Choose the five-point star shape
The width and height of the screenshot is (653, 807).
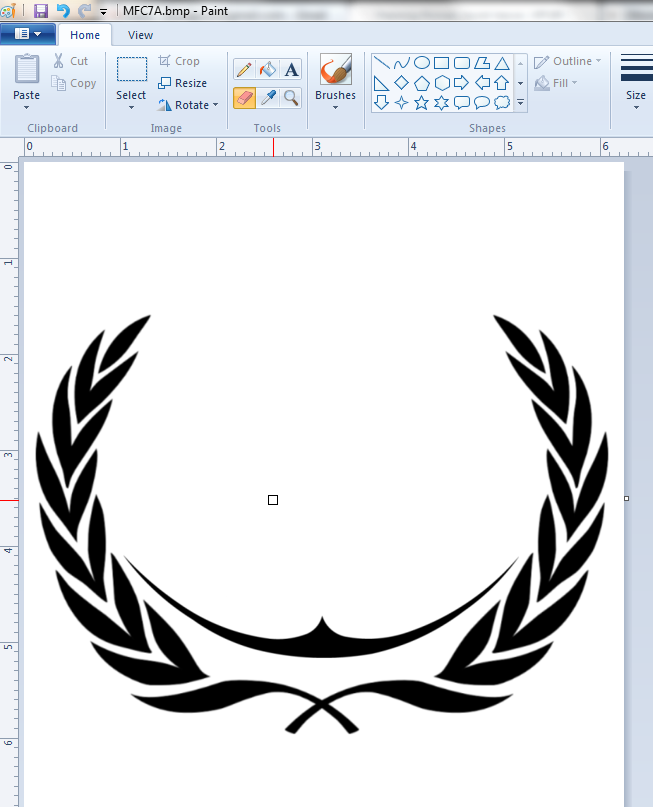(x=421, y=102)
